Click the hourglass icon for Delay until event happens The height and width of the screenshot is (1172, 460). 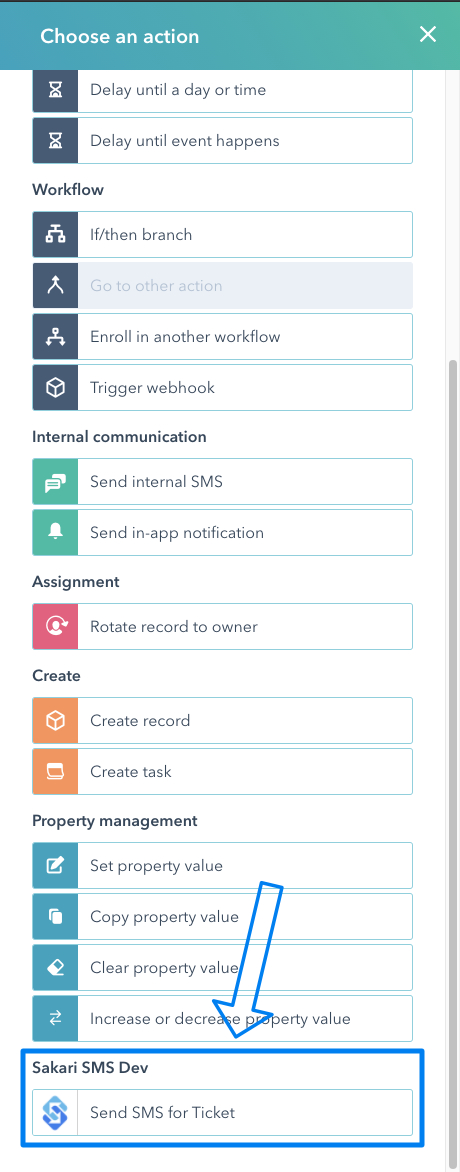pos(55,141)
